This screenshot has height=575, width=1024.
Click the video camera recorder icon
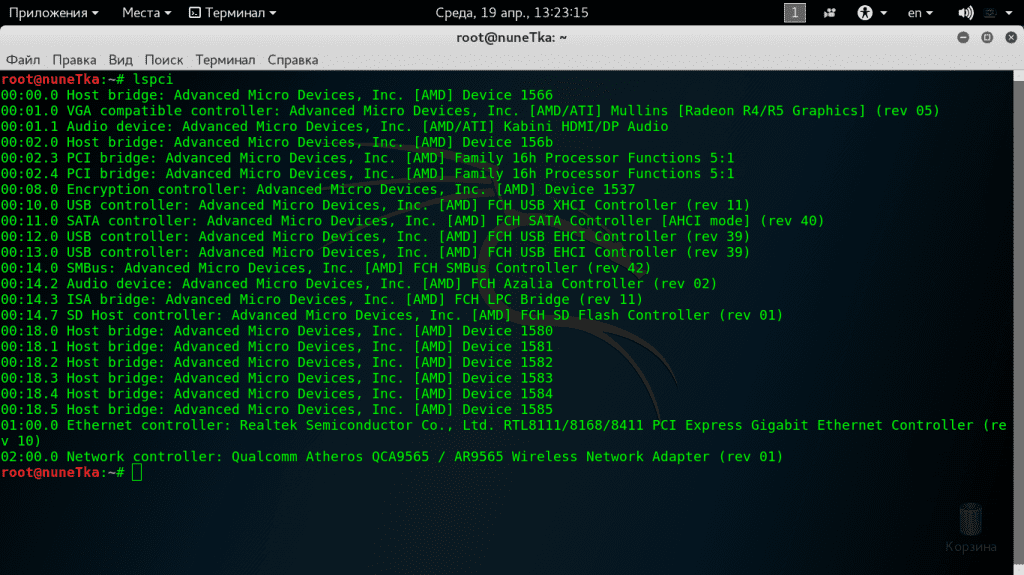tap(829, 13)
